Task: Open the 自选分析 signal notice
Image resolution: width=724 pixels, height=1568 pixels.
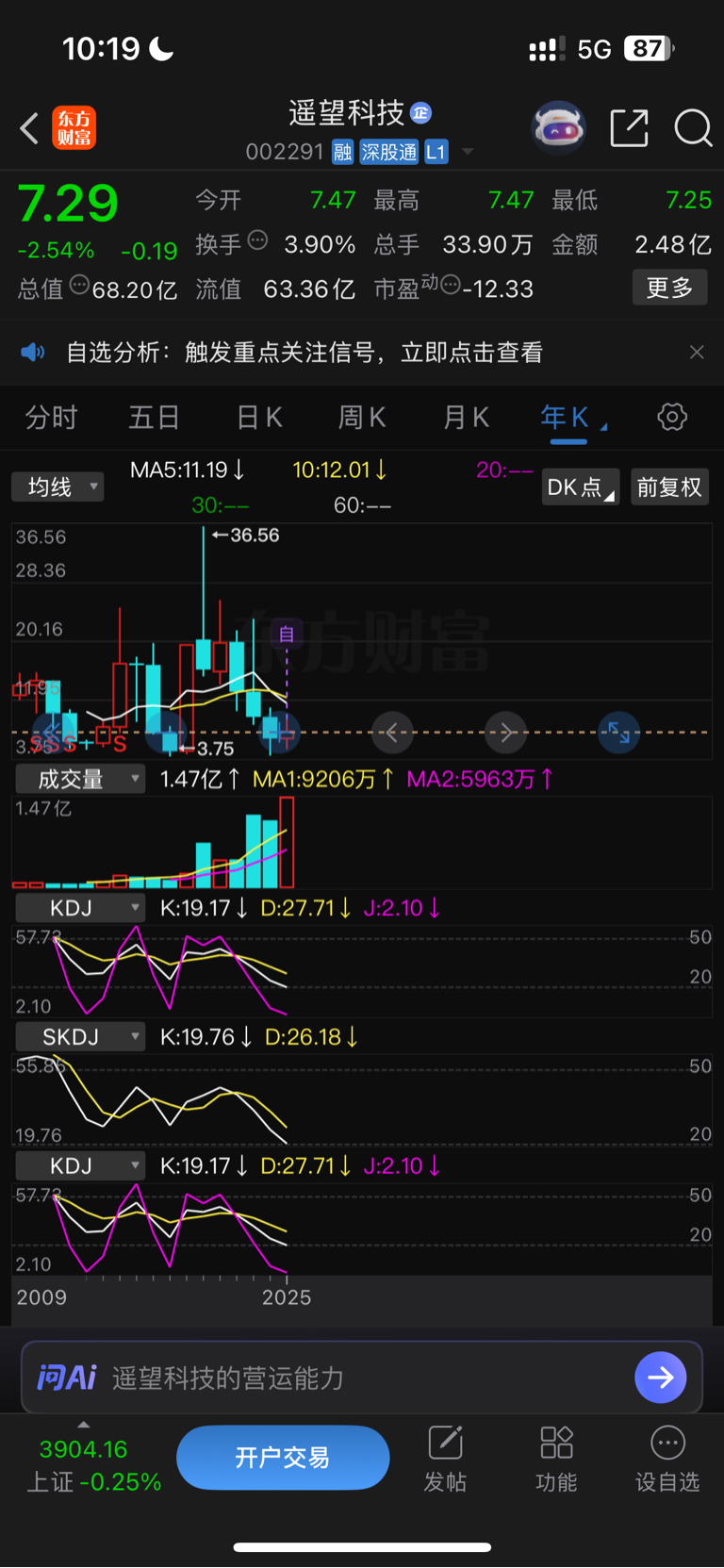Action: pyautogui.click(x=304, y=353)
